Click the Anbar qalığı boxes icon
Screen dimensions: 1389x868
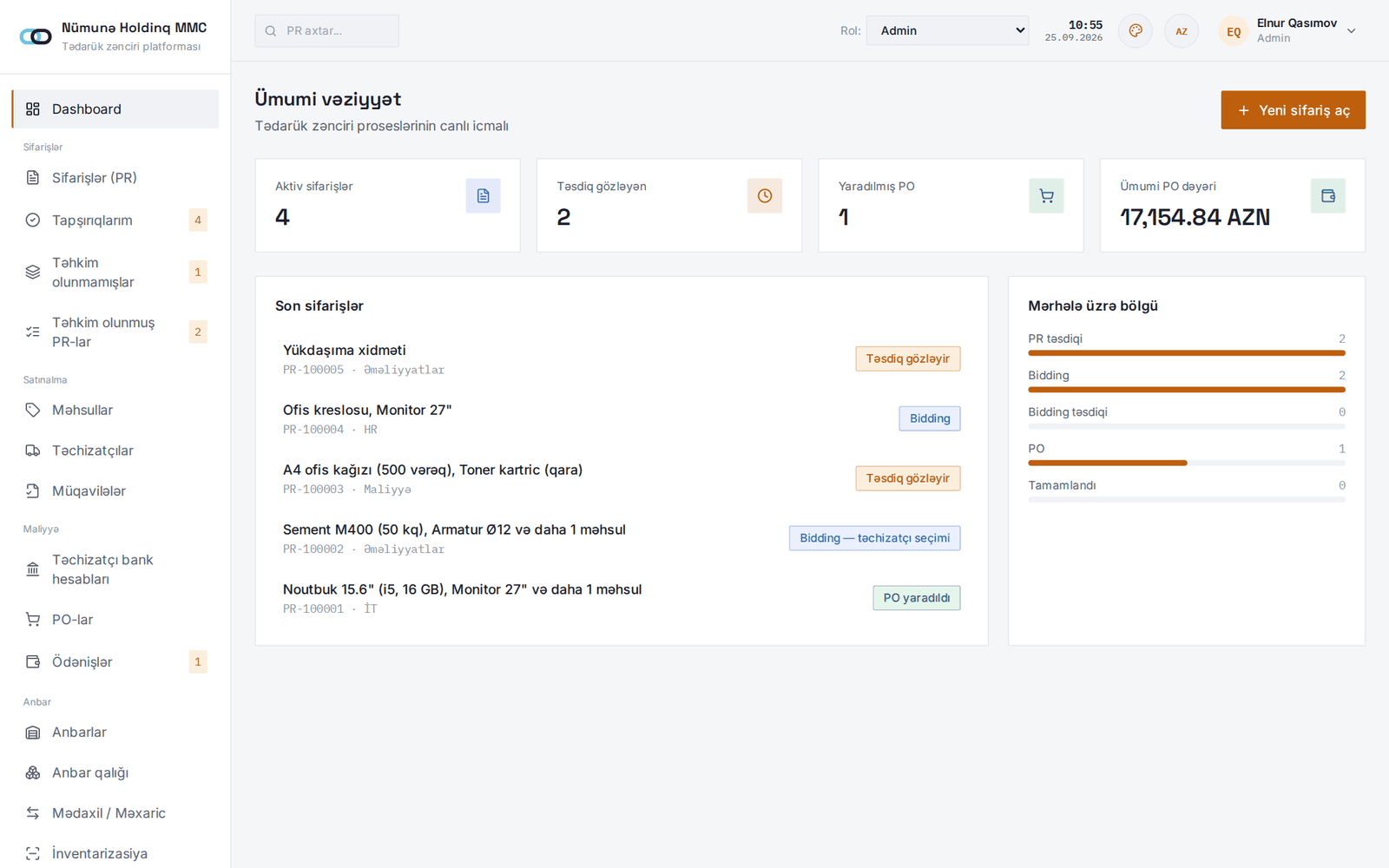click(33, 773)
